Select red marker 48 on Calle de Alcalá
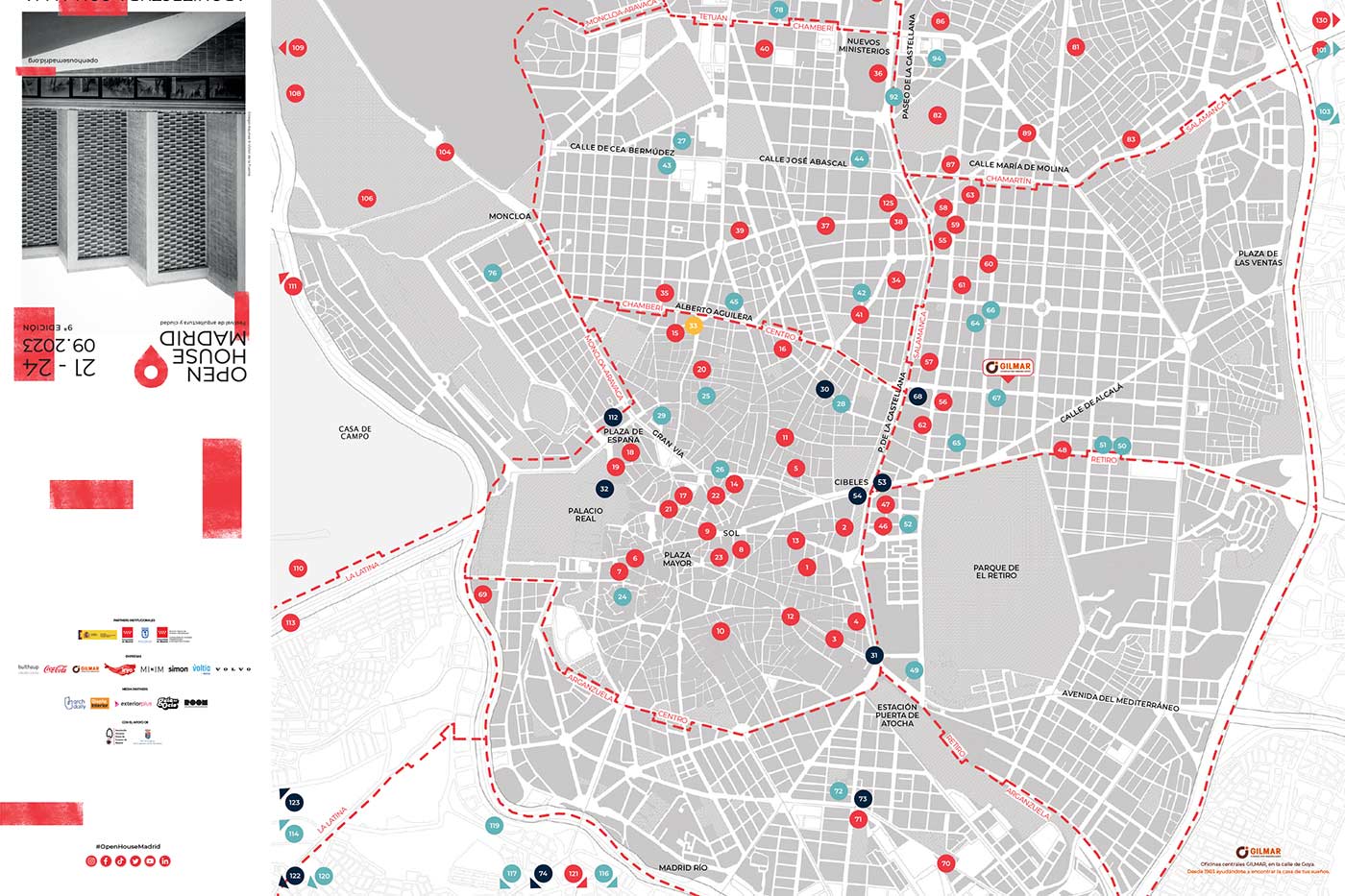 pos(1062,449)
